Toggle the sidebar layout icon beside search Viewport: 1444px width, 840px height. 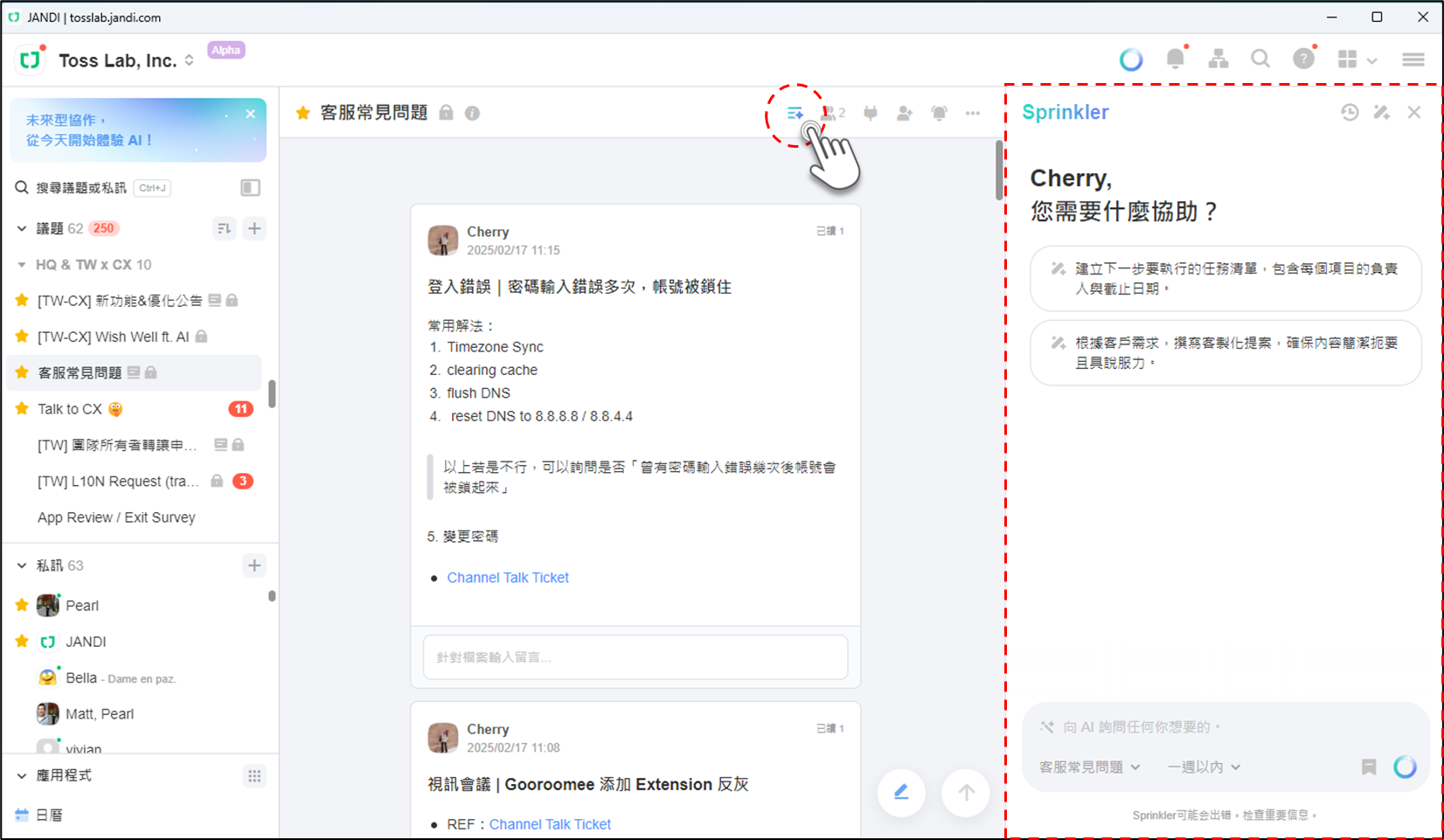click(250, 188)
